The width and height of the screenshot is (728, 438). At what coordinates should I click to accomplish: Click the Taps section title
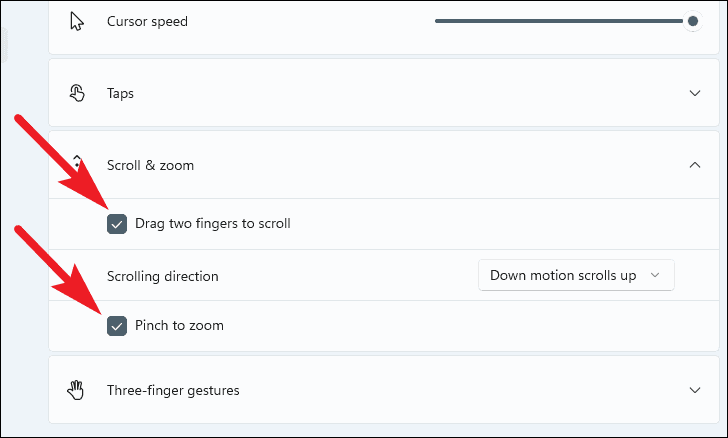[121, 93]
